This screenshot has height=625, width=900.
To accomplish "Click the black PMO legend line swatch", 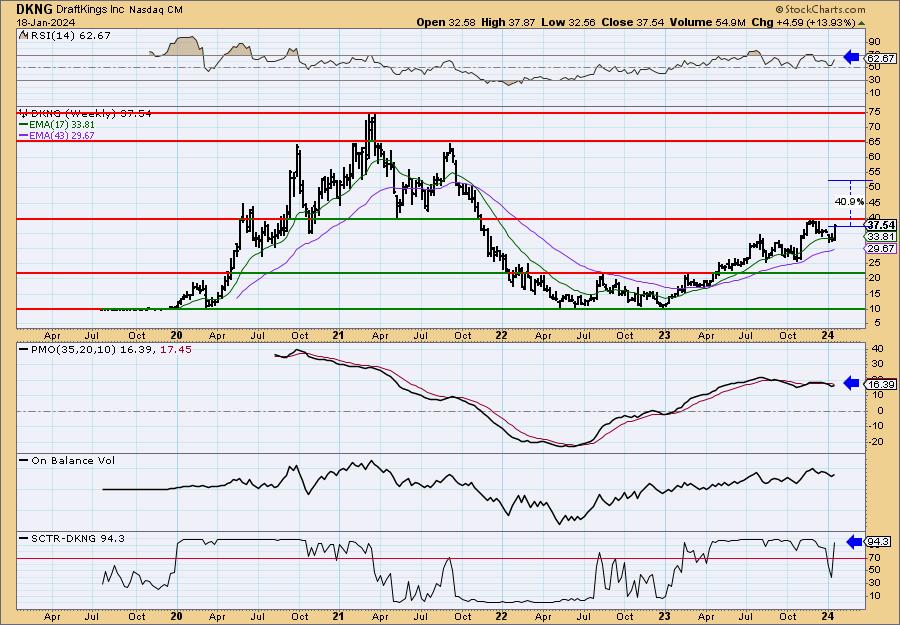I will [x=24, y=350].
